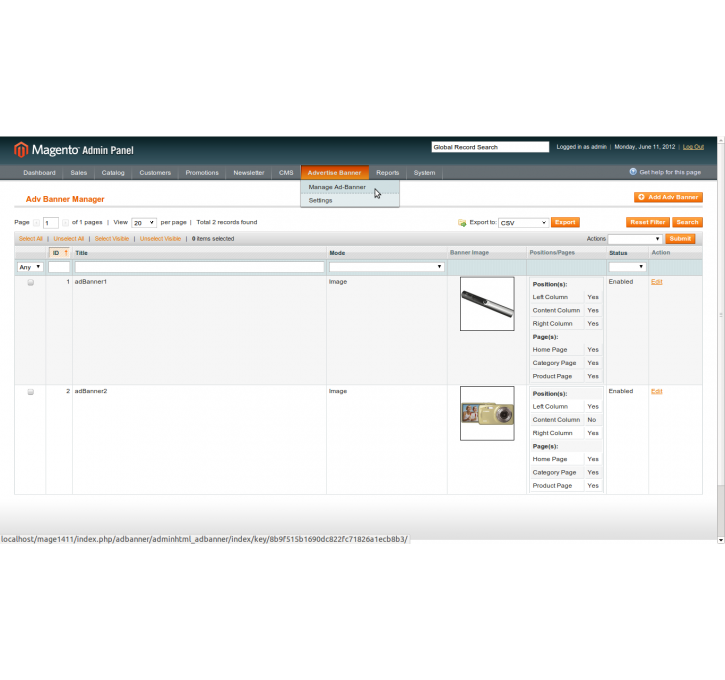The width and height of the screenshot is (725, 680).
Task: Open the Status filter dropdown
Action: [x=627, y=267]
